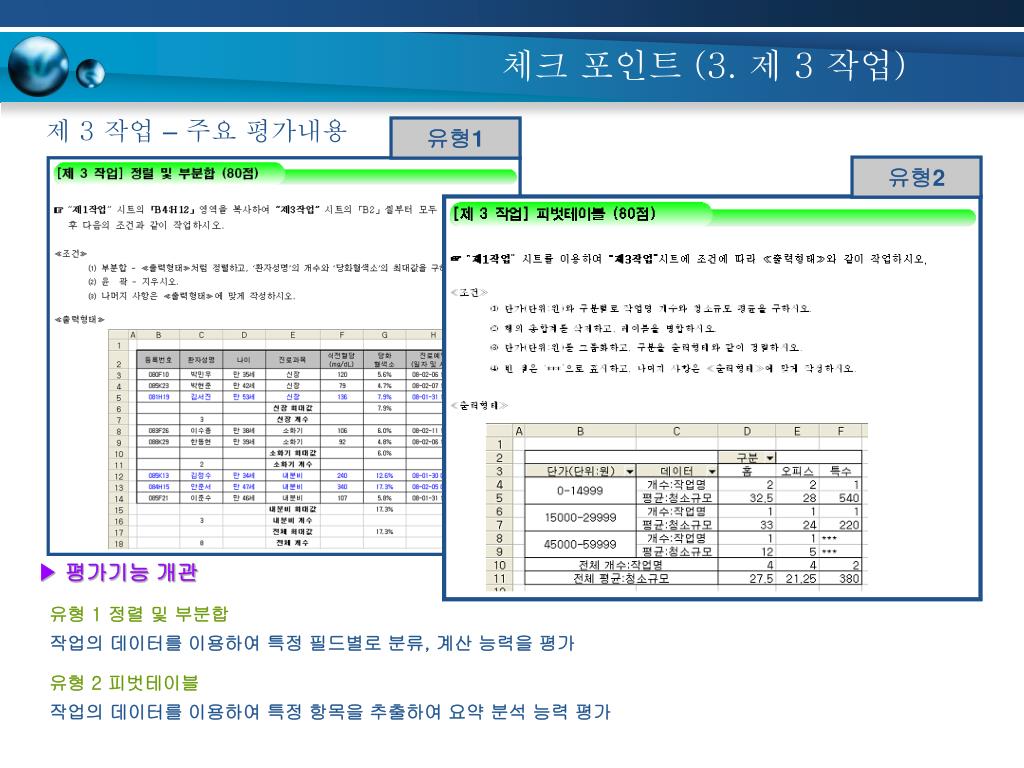Select the 내분비 최대값 subtotal cell
The height and width of the screenshot is (768, 1024).
pos(293,509)
